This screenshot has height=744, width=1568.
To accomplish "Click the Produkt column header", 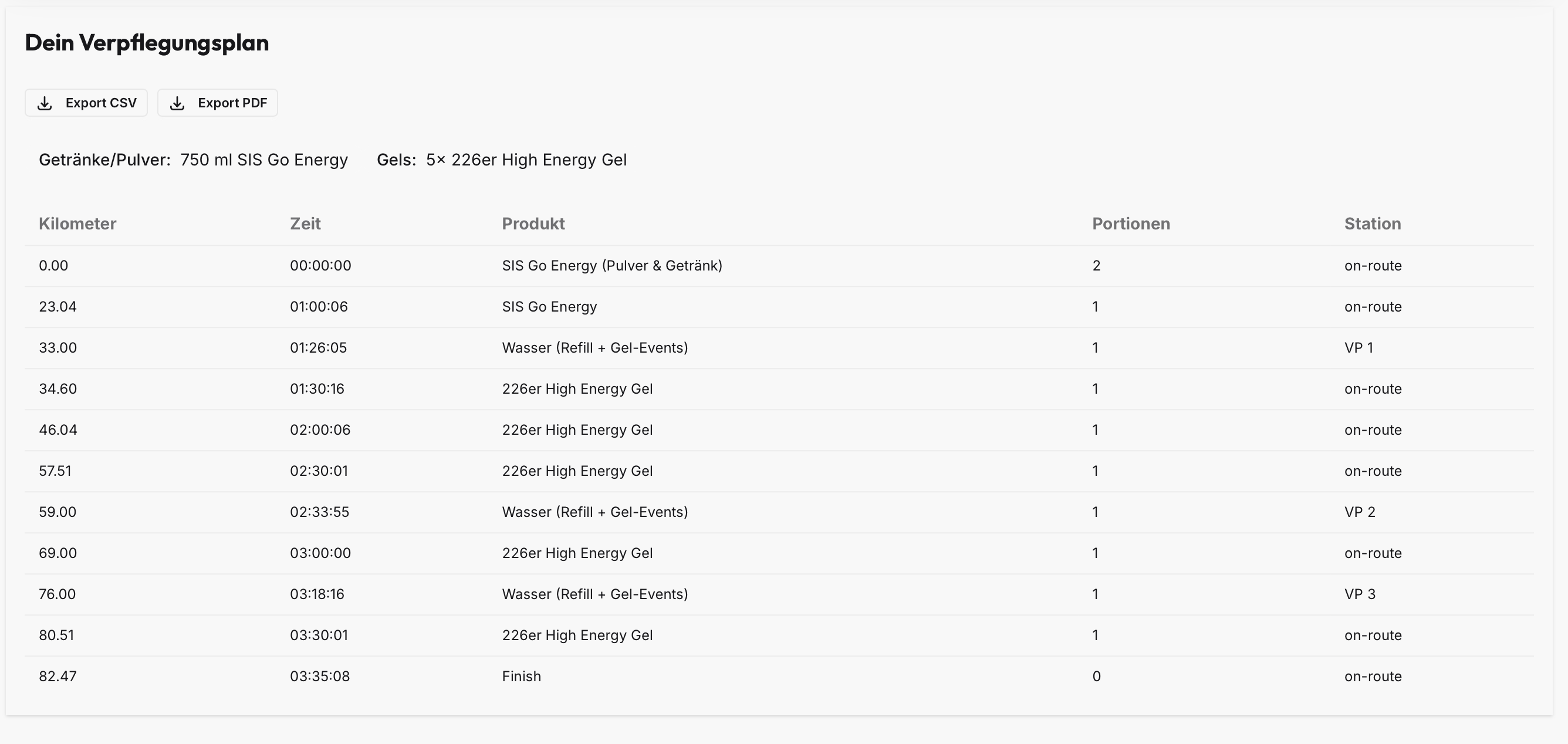I will [x=533, y=224].
